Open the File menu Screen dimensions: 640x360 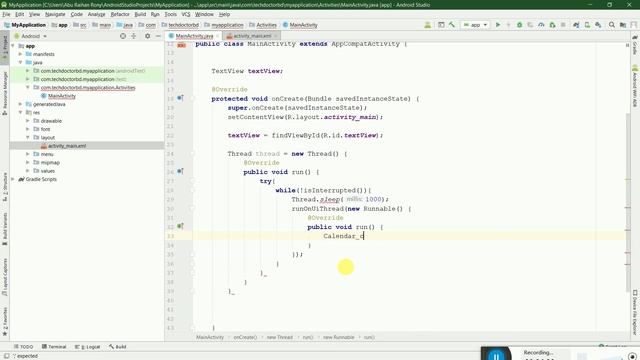point(6,14)
